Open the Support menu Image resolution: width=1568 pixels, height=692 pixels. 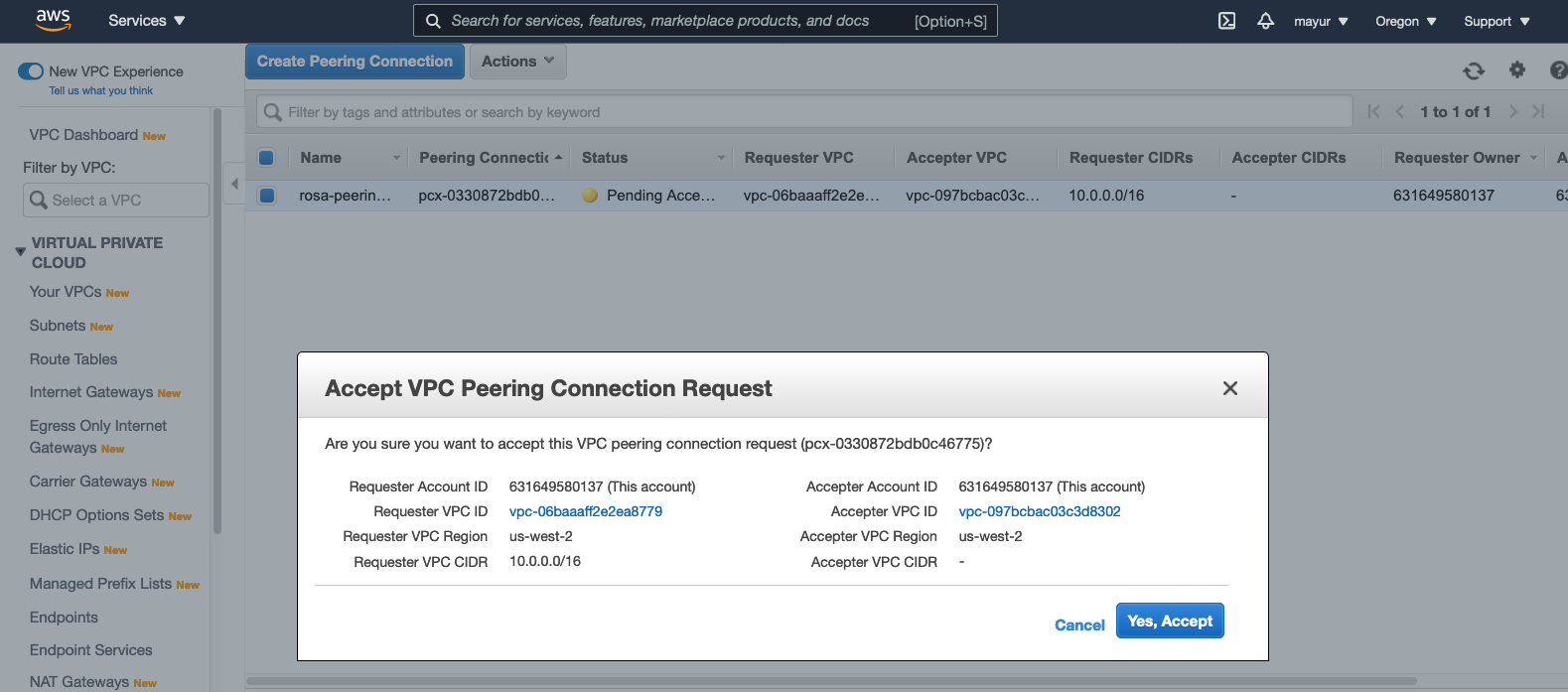tap(1496, 21)
